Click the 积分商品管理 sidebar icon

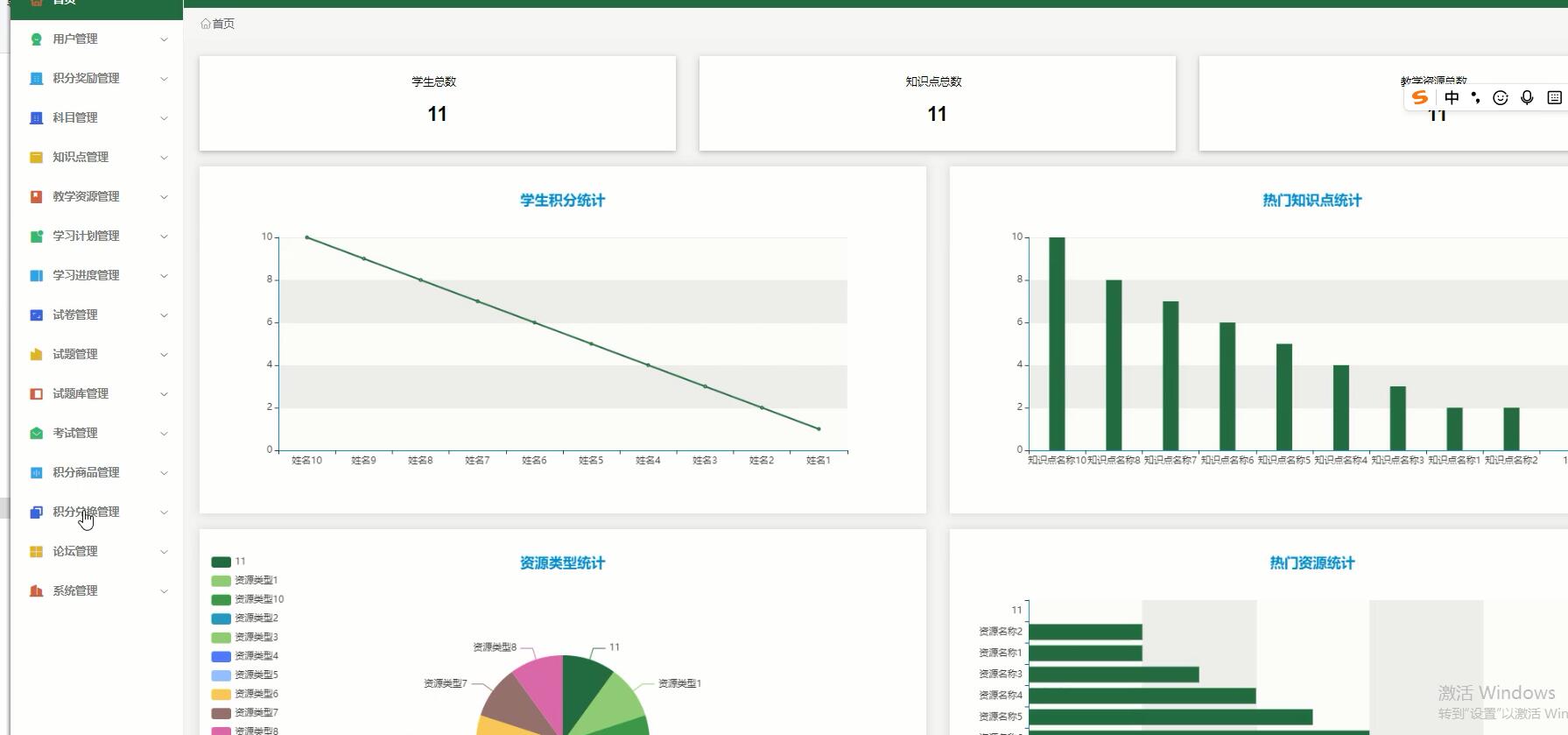tap(36, 473)
